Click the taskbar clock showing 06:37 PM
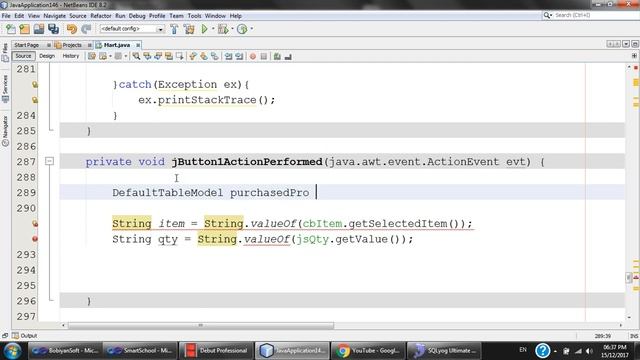Image resolution: width=640 pixels, height=360 pixels. pyautogui.click(x=615, y=351)
